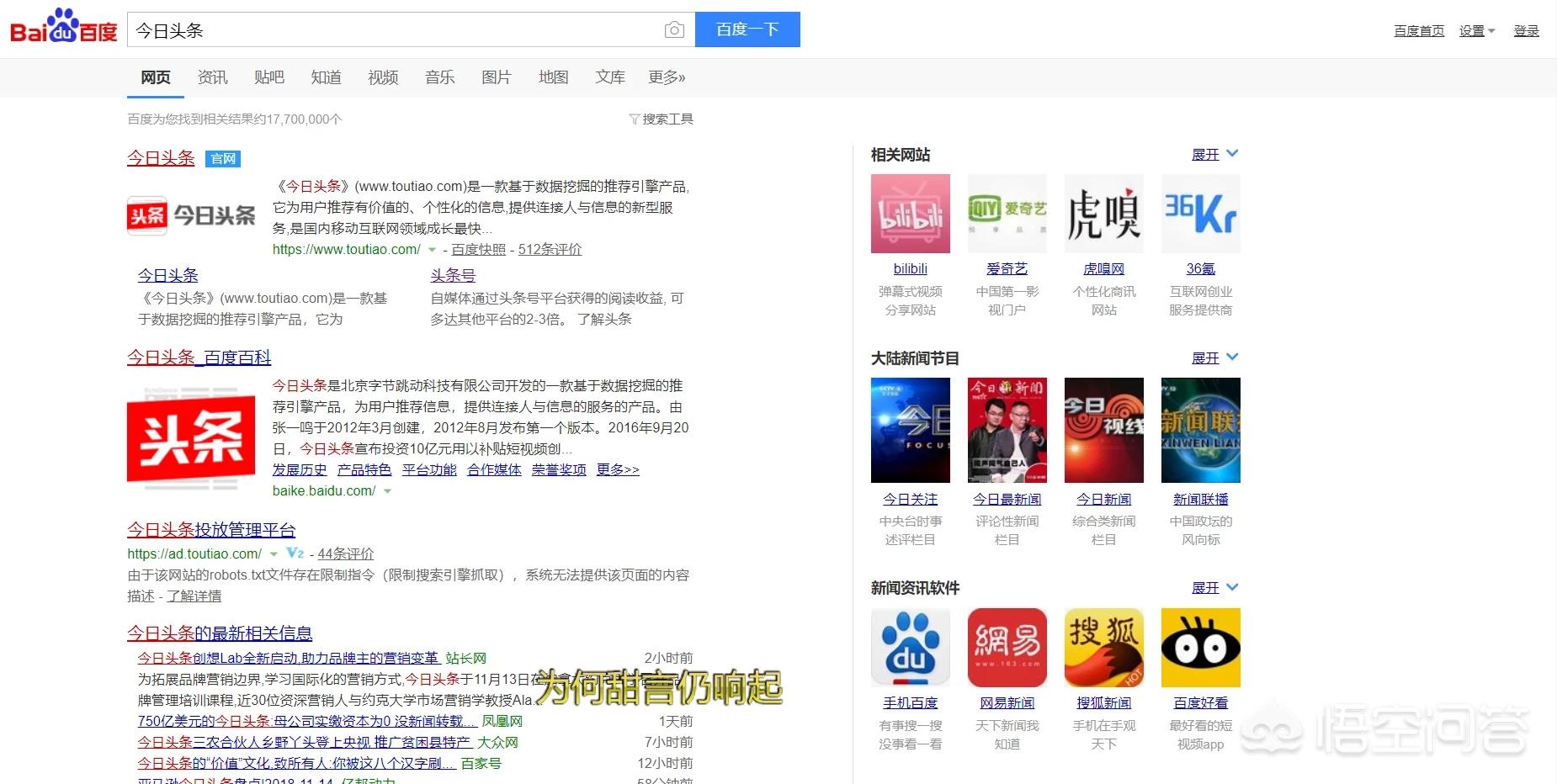
Task: Open the 今日头条_百度百科 result
Action: (x=199, y=358)
